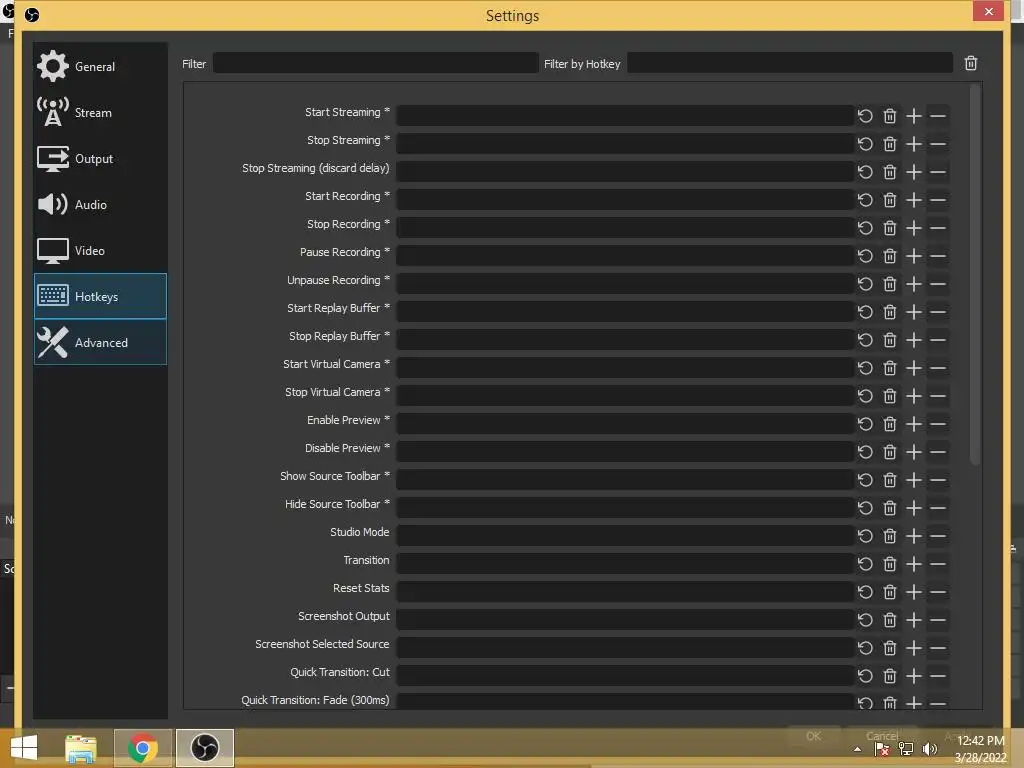Image resolution: width=1024 pixels, height=768 pixels.
Task: Click the Quick Transition: Cut hotkey field
Action: 625,675
